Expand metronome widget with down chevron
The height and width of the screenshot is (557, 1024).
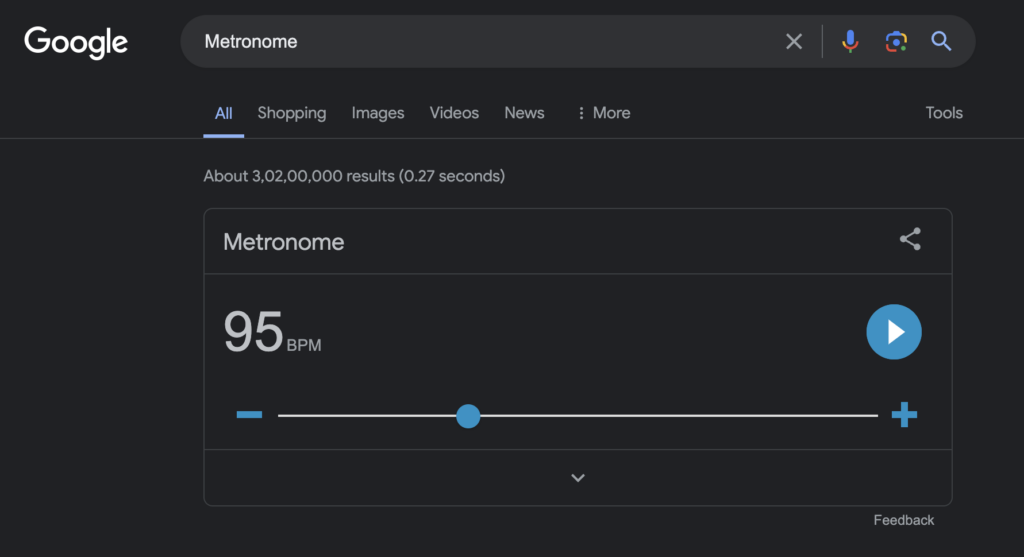pos(577,478)
